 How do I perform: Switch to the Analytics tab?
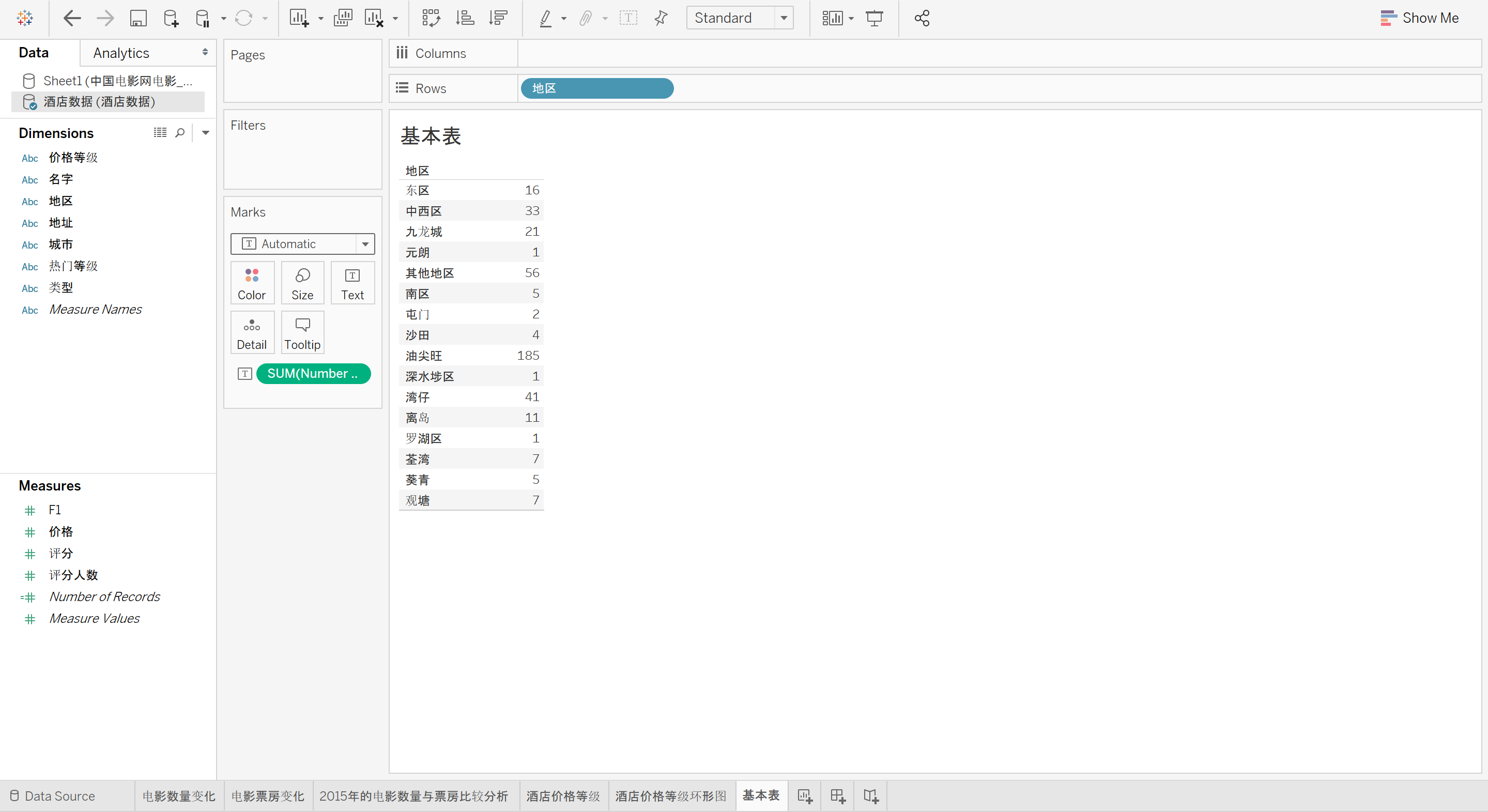click(x=121, y=53)
